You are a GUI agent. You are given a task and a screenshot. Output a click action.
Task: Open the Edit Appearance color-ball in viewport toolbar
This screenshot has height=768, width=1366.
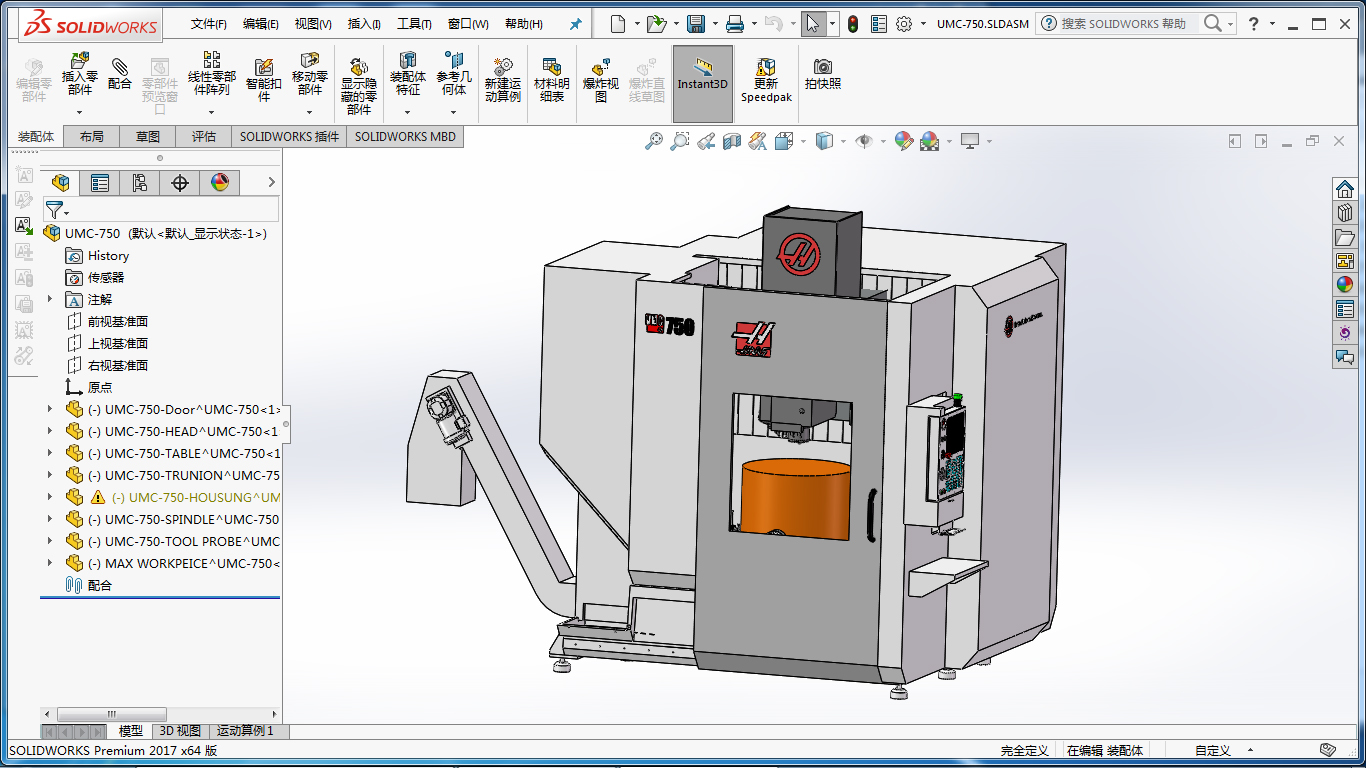(904, 142)
